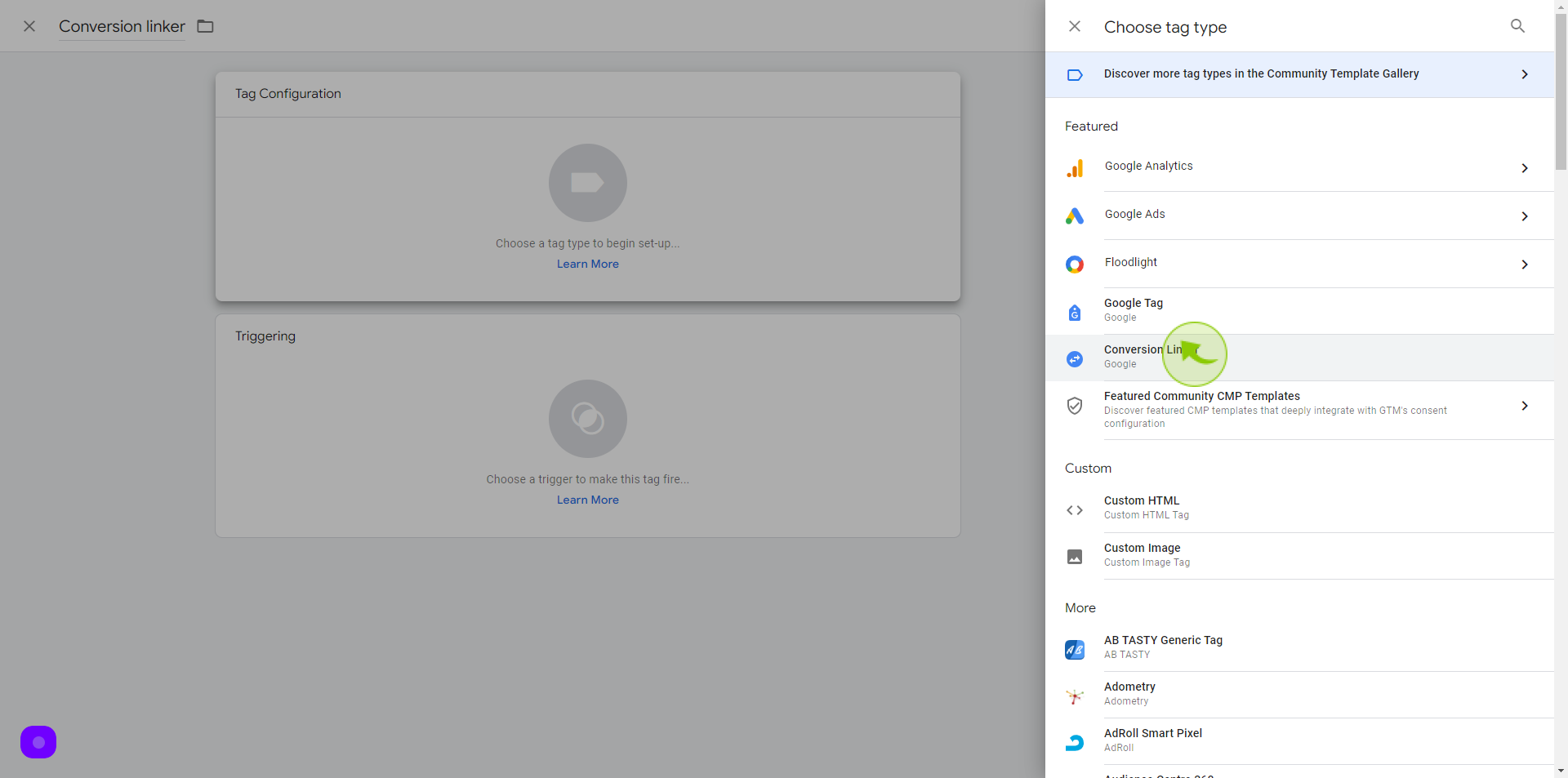The height and width of the screenshot is (778, 1568).
Task: Click the panel vertical scrollbar
Action: click(1561, 92)
